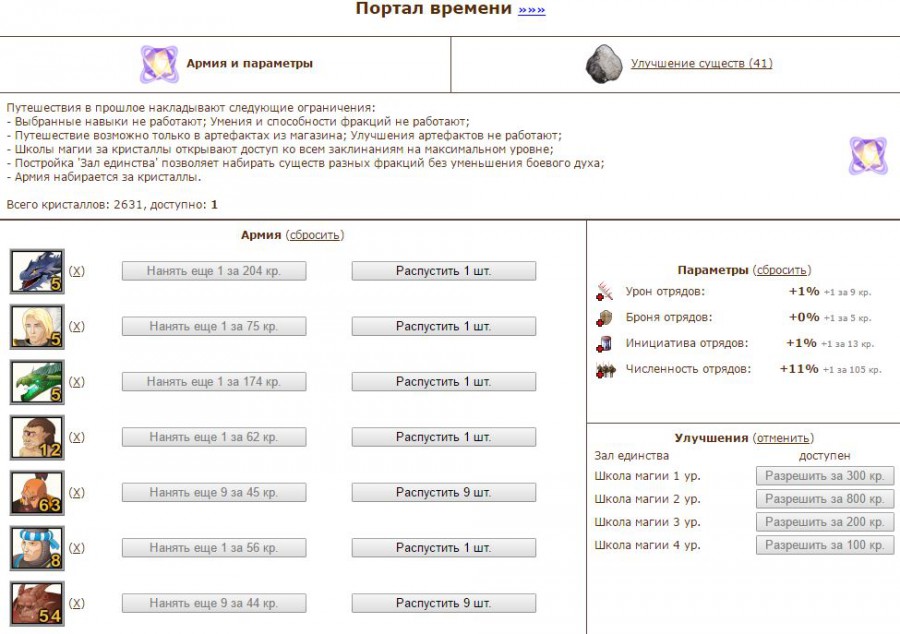Screen dimensions: 900x634
Task: Click Разрешить за 800 кр. for magic school level 2
Action: 825,499
